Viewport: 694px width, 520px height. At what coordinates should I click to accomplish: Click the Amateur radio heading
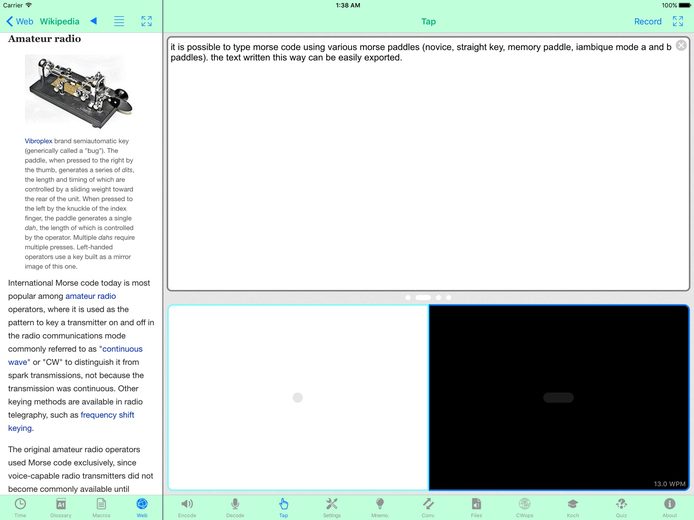44,39
